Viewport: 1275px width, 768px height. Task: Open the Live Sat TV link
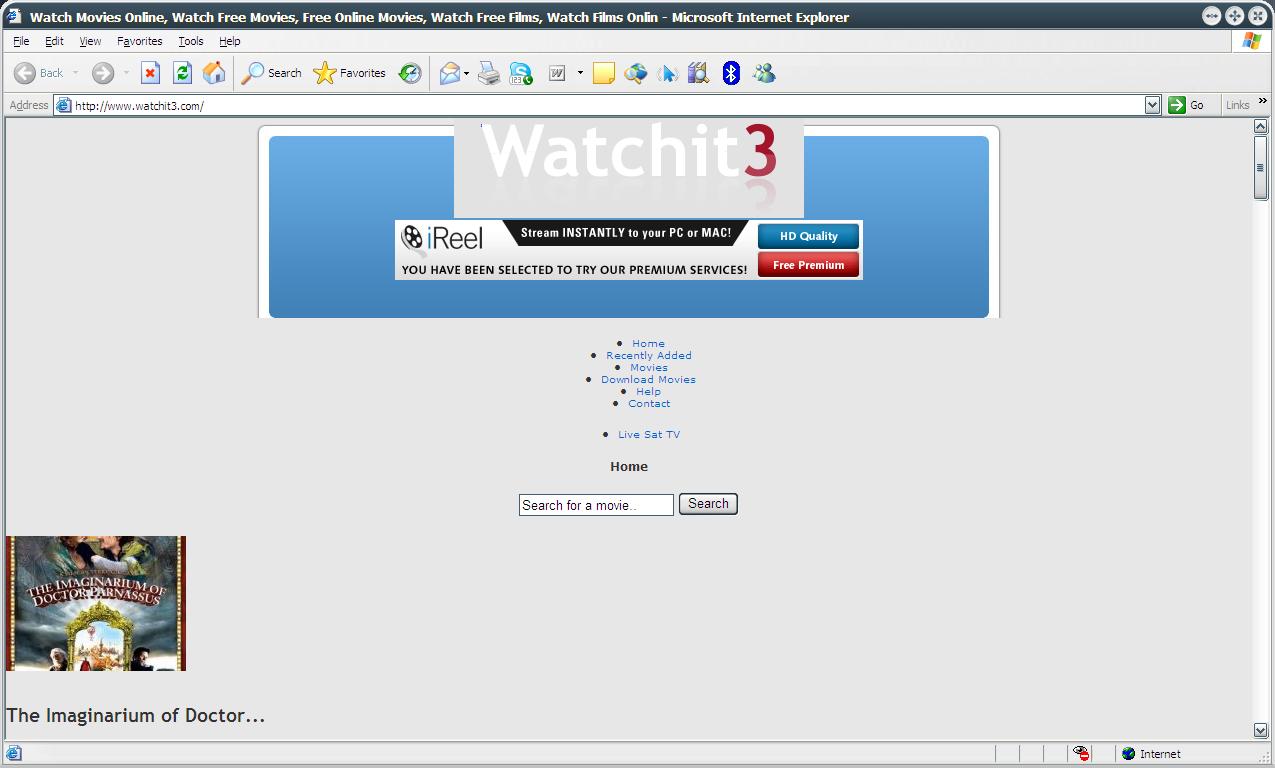(649, 434)
